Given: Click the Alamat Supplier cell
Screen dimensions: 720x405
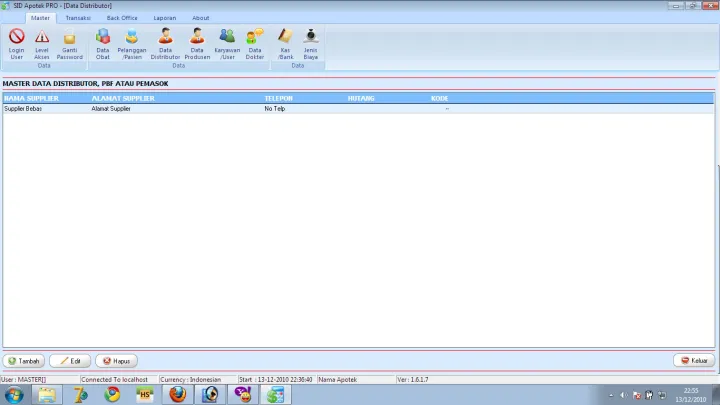Looking at the screenshot, I should coord(111,109).
